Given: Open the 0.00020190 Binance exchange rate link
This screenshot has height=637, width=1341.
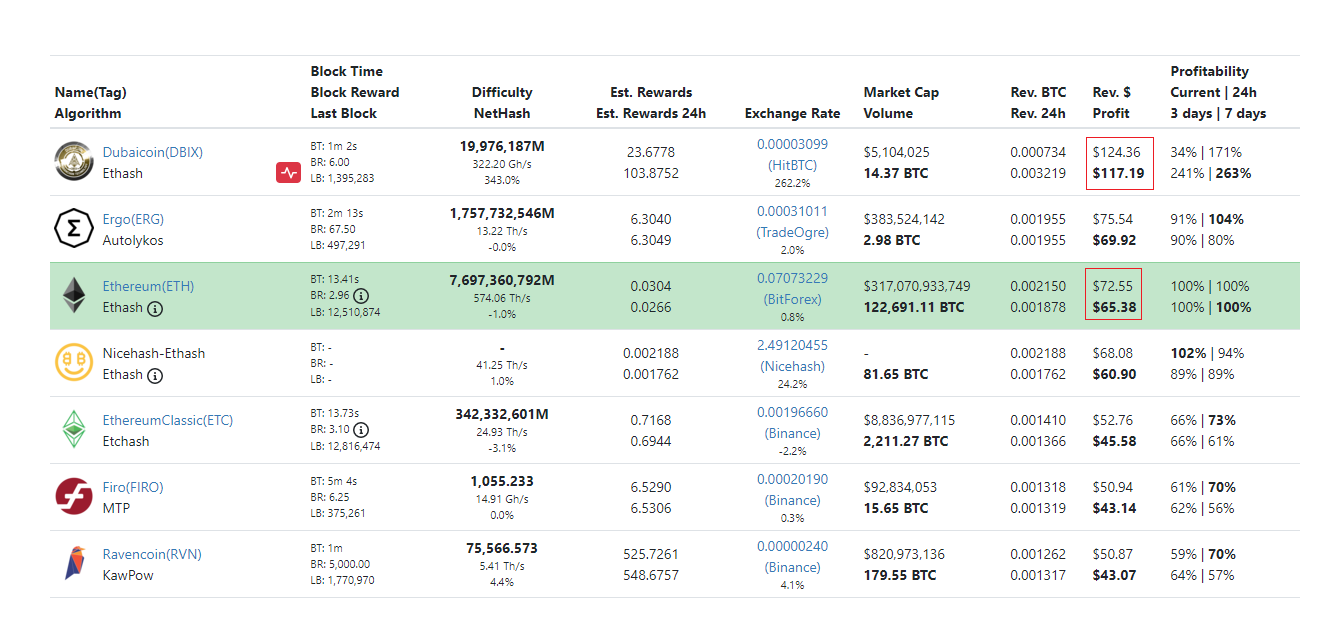Looking at the screenshot, I should coord(792,489).
